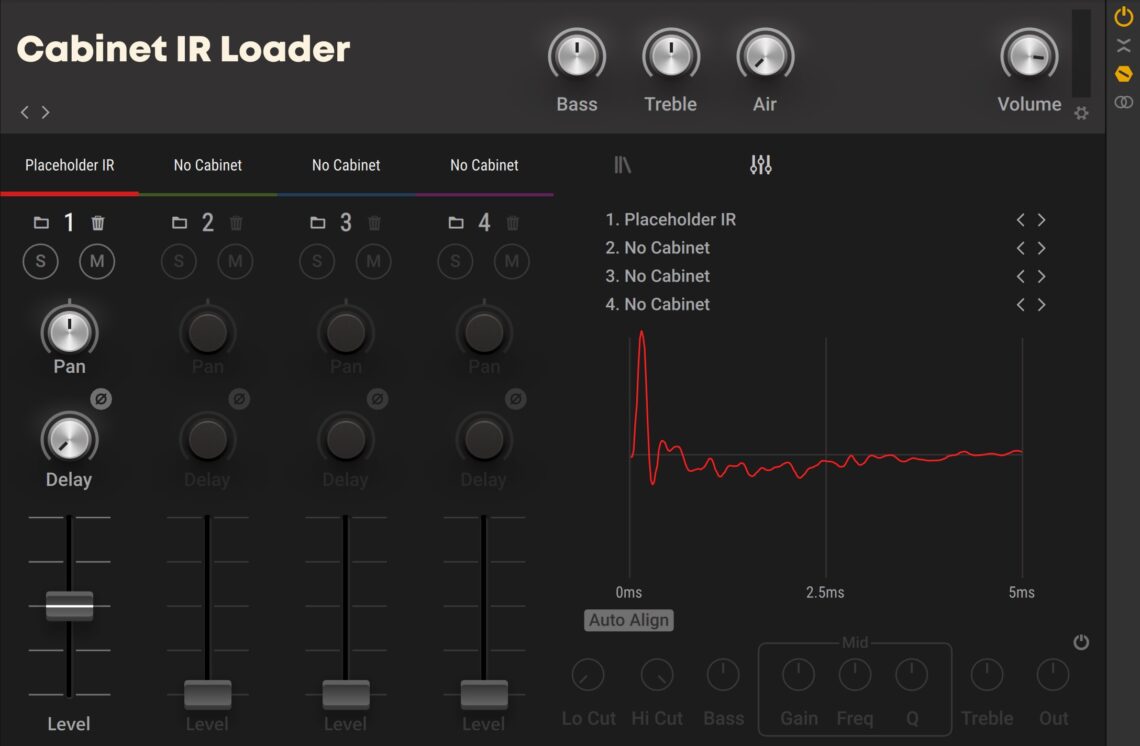Click the previous chevron on row 2 No Cabinet
The height and width of the screenshot is (746, 1140).
1020,247
